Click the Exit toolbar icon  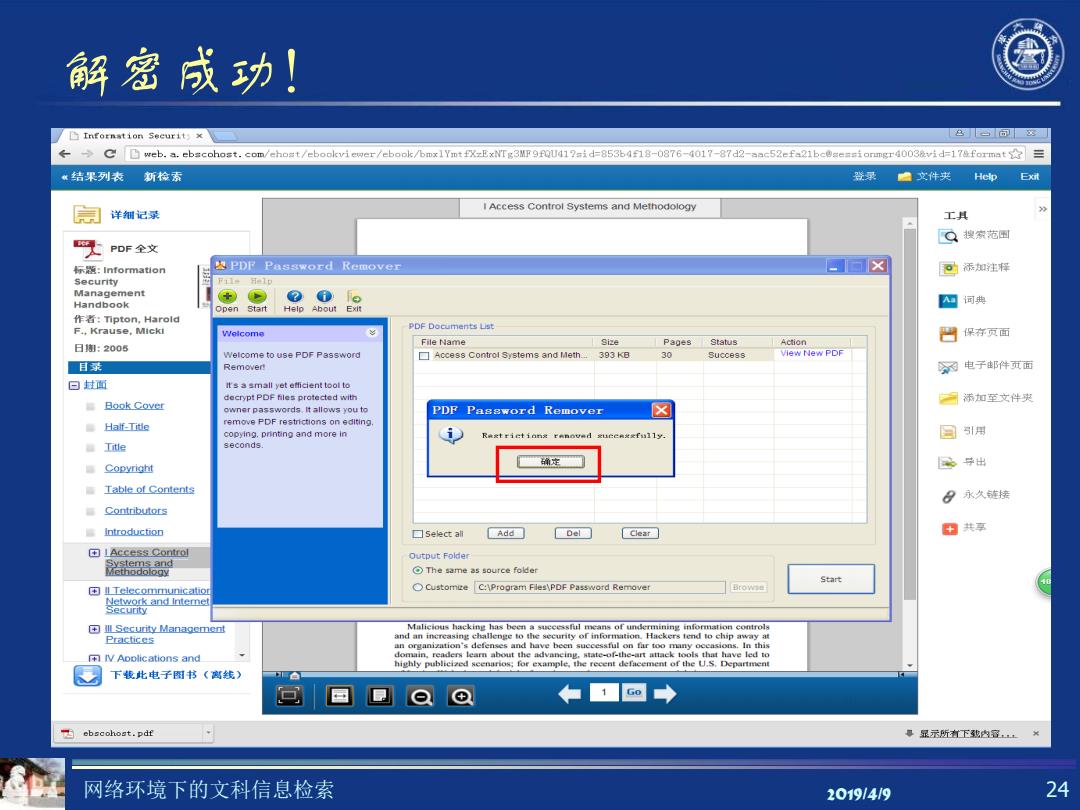(354, 297)
